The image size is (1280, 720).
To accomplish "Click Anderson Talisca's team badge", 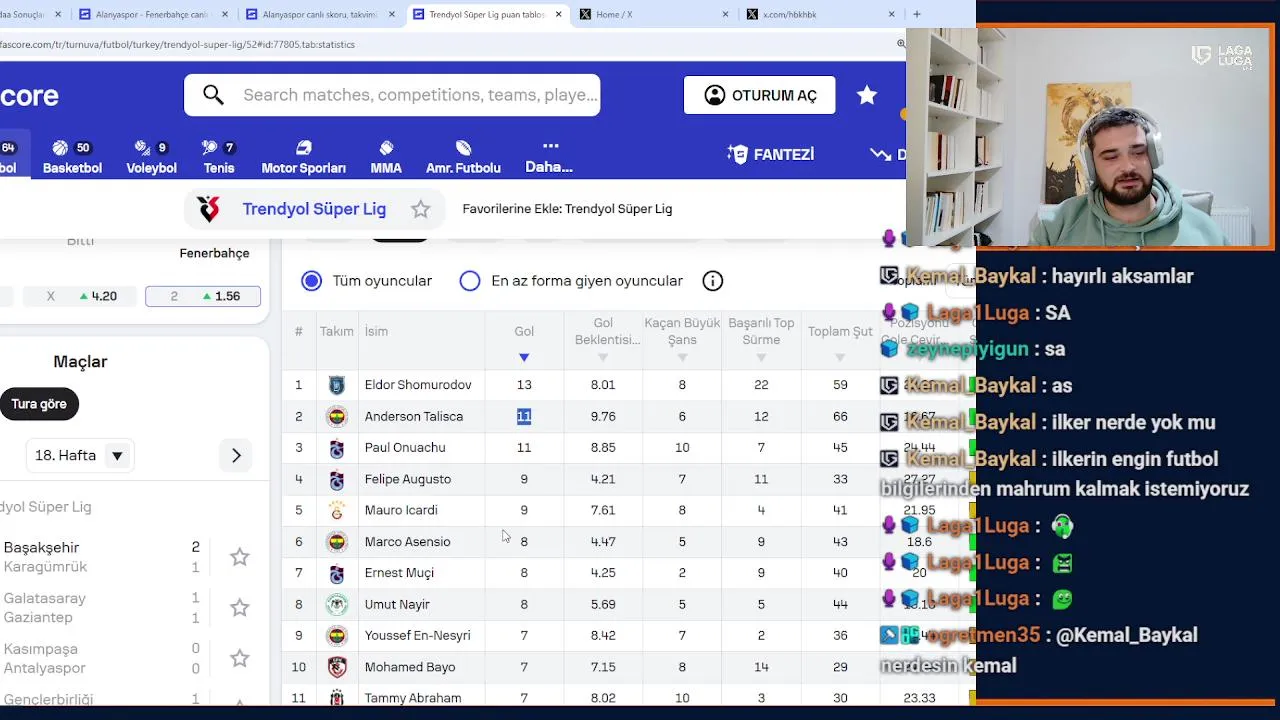I will [x=337, y=416].
